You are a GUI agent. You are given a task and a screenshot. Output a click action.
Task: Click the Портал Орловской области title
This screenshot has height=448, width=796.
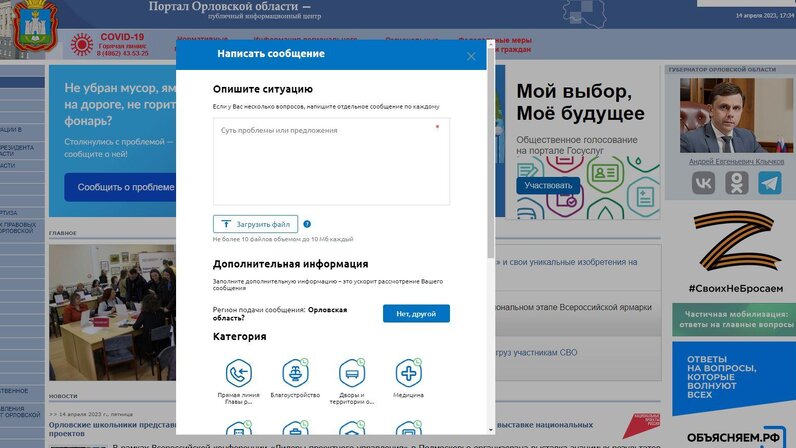tap(229, 7)
